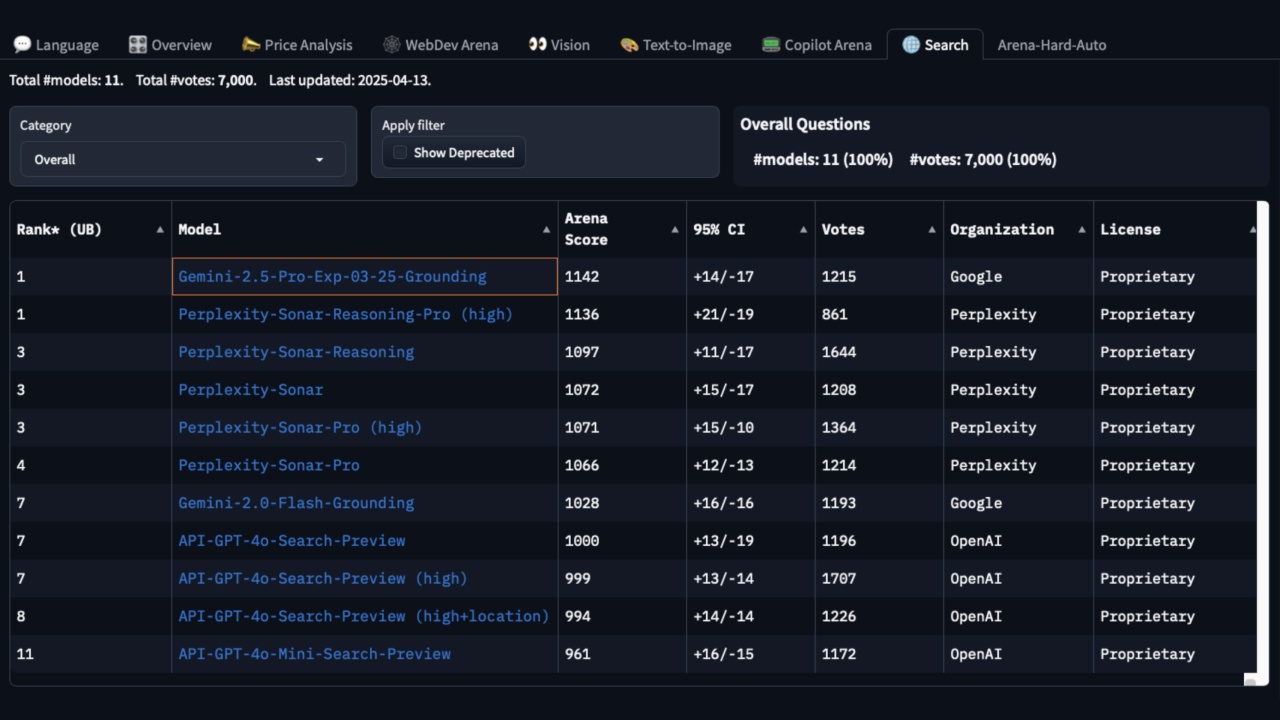Screen dimensions: 1280x720
Task: Sort by the 95% CI column arrow
Action: (803, 230)
